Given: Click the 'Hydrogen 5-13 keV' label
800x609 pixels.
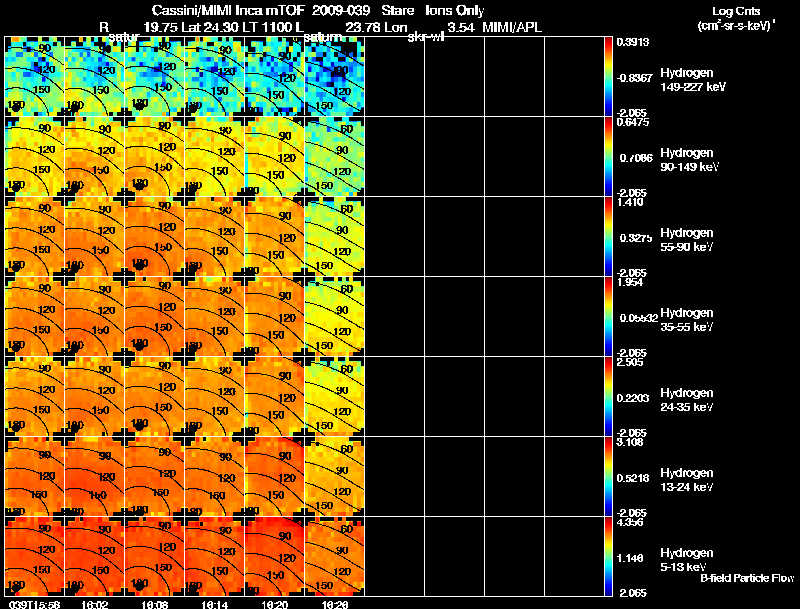Looking at the screenshot, I should pyautogui.click(x=687, y=560).
